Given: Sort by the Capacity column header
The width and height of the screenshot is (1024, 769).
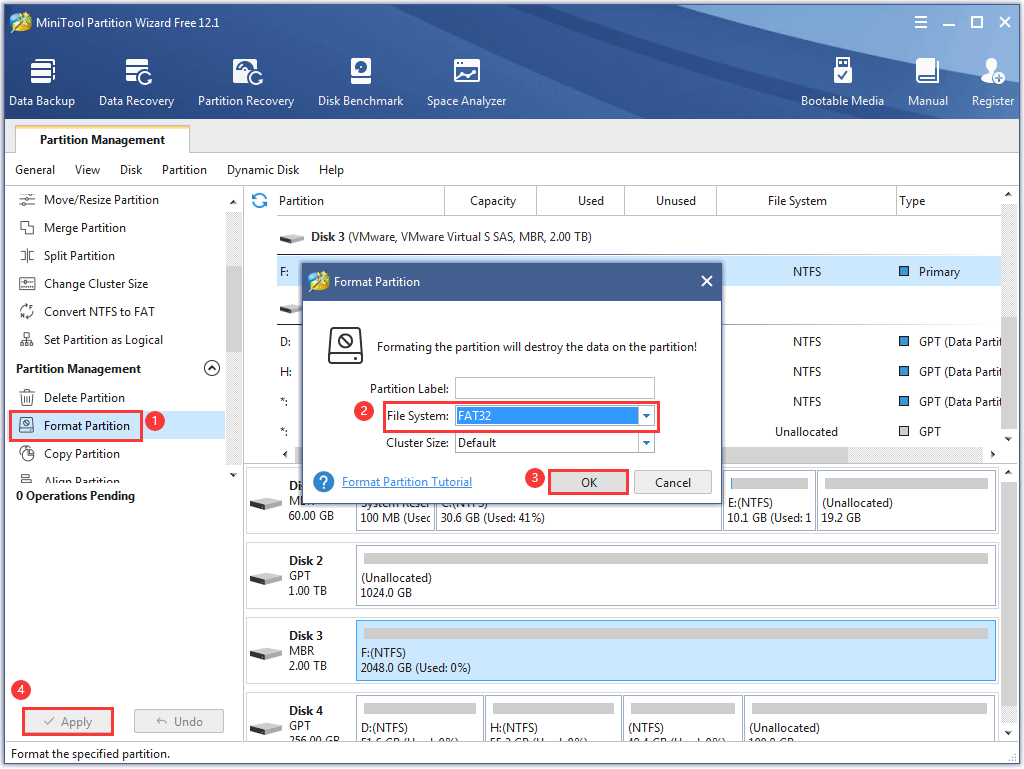Looking at the screenshot, I should (492, 200).
